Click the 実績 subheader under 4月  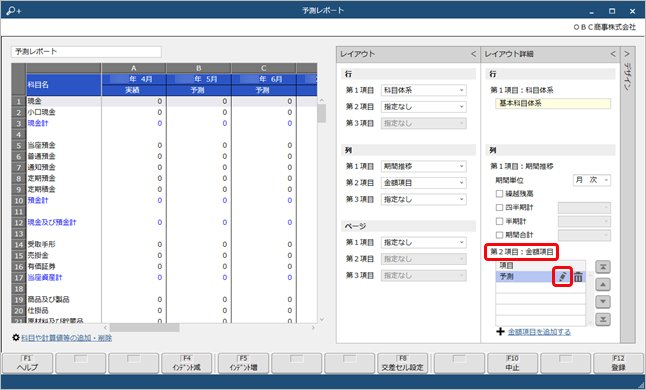[133, 90]
